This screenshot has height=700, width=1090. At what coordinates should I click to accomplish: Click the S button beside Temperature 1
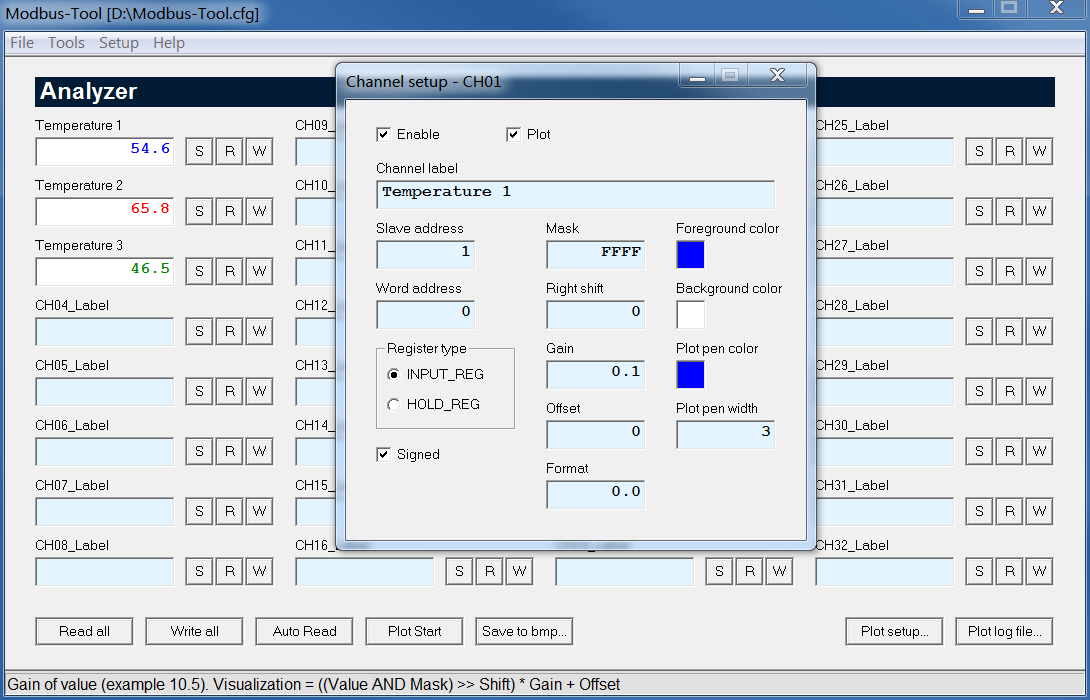coord(198,151)
